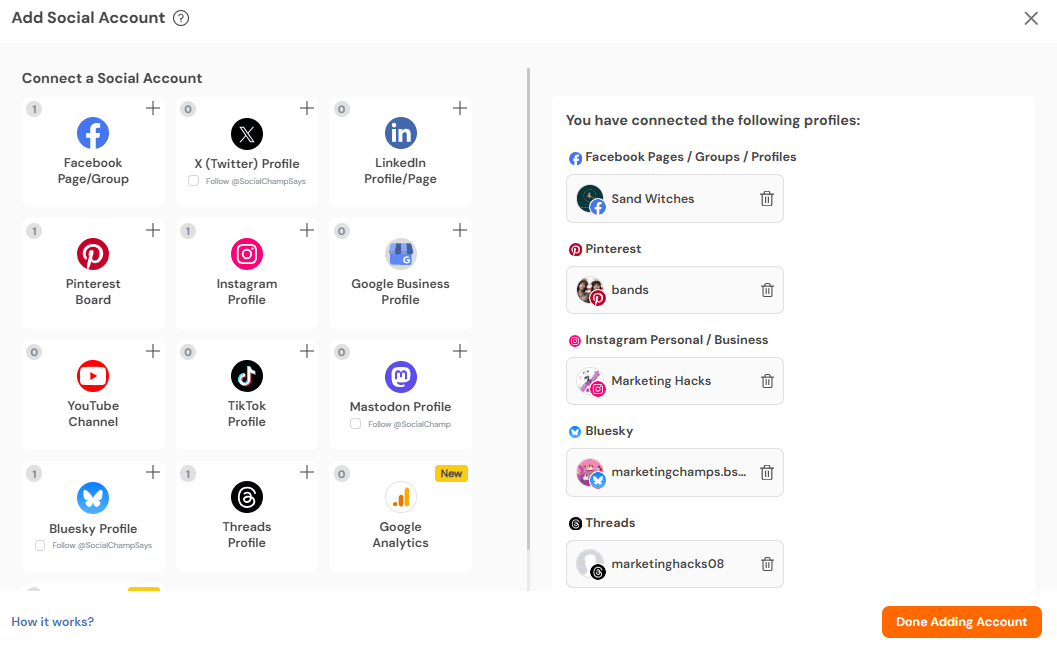This screenshot has height=645, width=1057.
Task: Check Follow @SocialChamp under Mastodon Profile
Action: pos(355,424)
